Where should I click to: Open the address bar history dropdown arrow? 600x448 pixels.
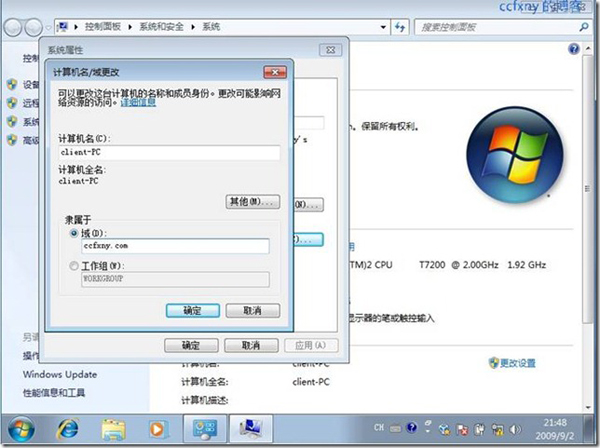pos(383,27)
